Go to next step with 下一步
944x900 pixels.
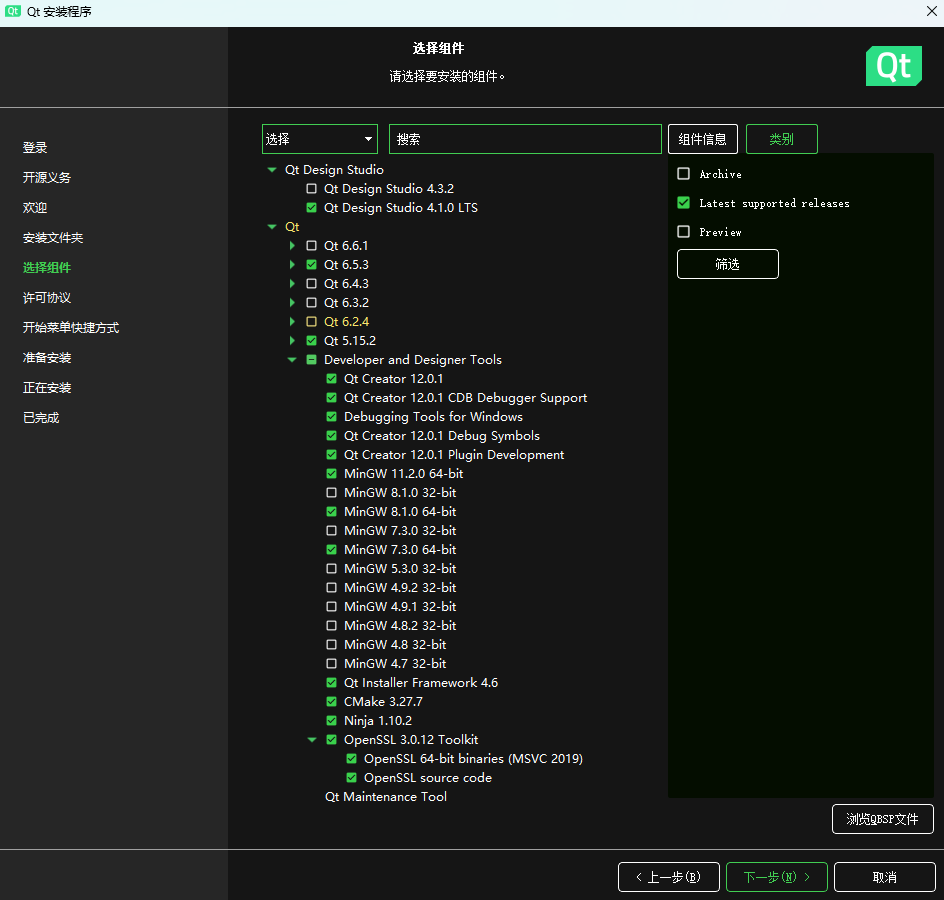tap(777, 877)
